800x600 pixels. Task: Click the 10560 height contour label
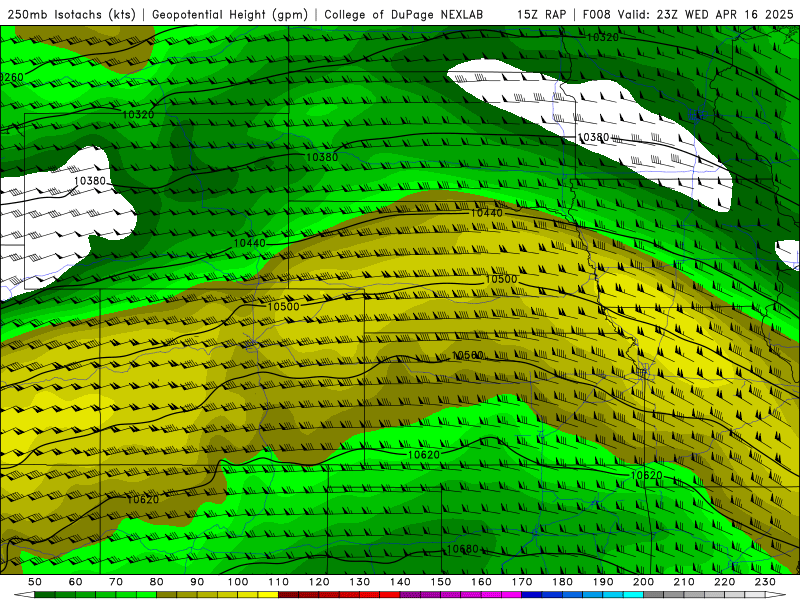(x=467, y=355)
